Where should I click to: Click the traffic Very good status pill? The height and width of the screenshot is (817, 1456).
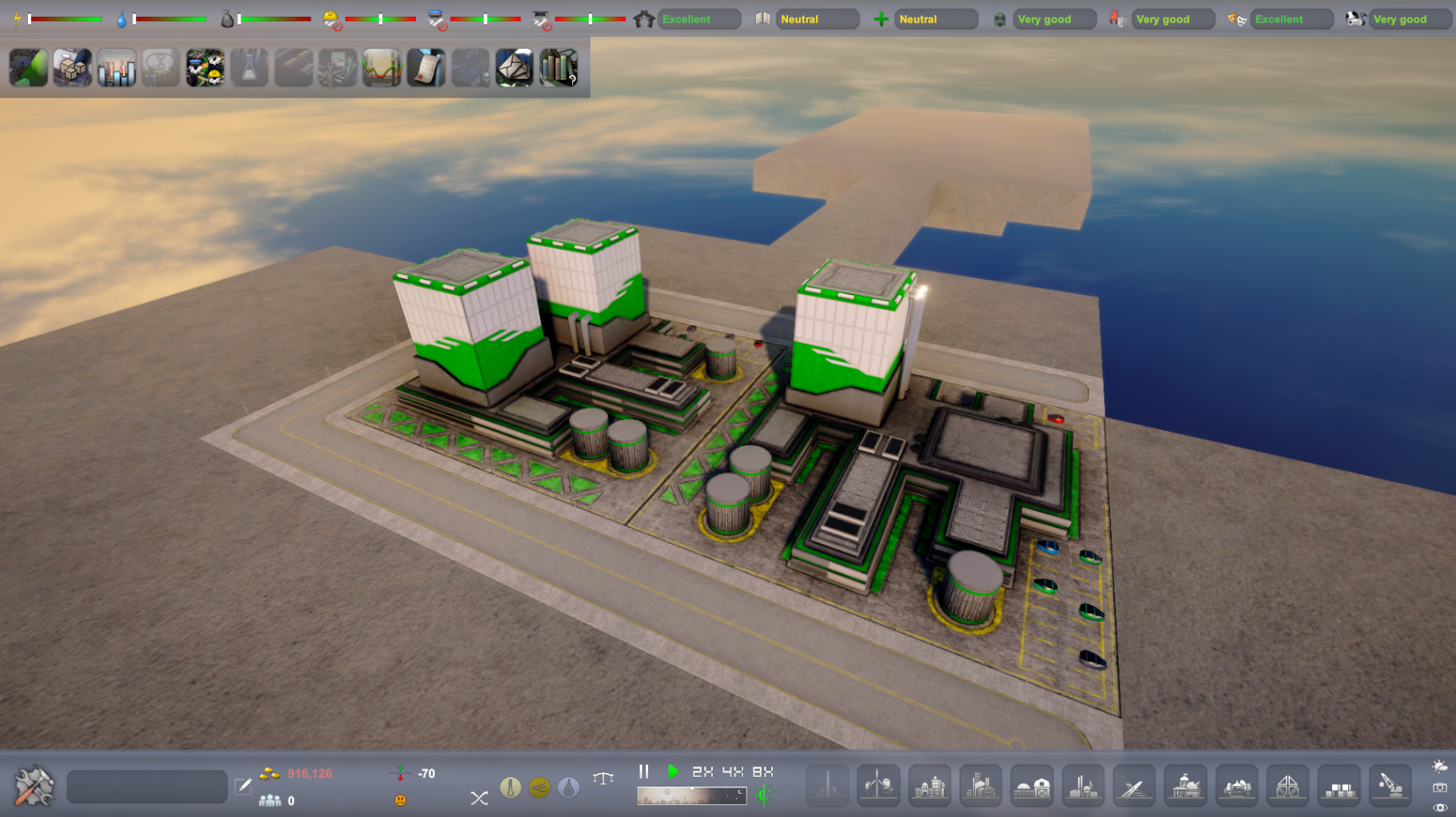tap(1410, 19)
